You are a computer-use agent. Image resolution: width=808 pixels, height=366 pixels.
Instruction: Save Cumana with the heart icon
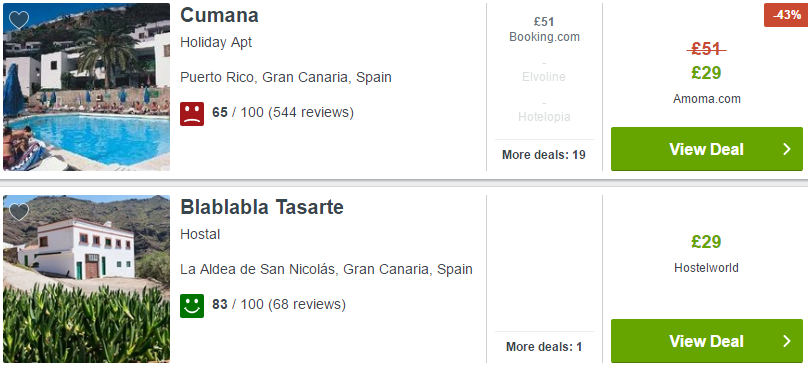click(19, 20)
